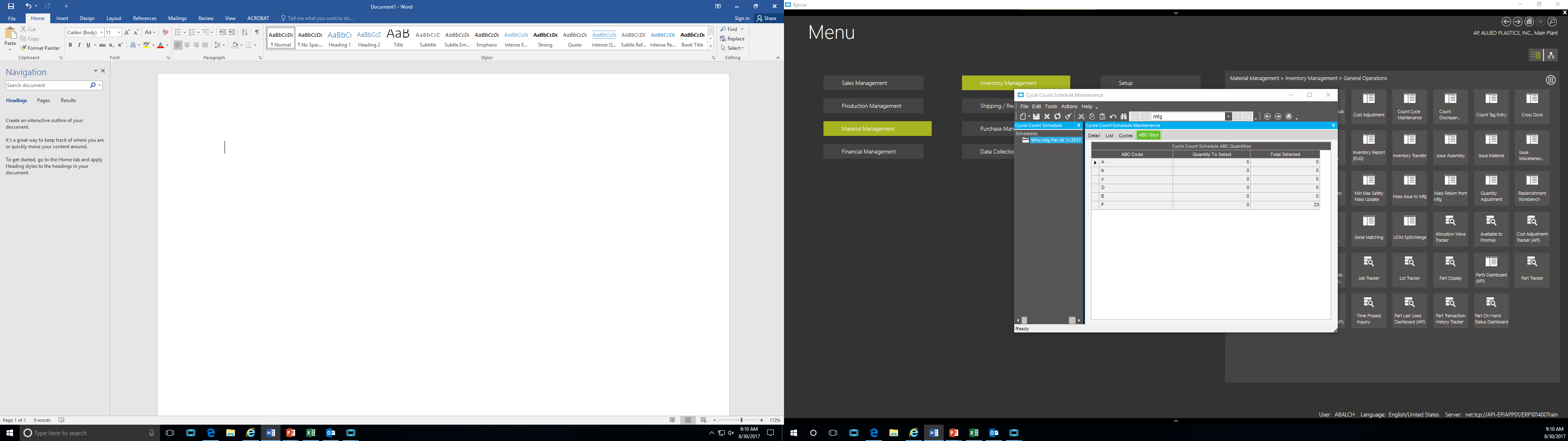Switch to the Detail tab in Cycle Count Maintenance
This screenshot has height=441, width=1568.
[1094, 136]
